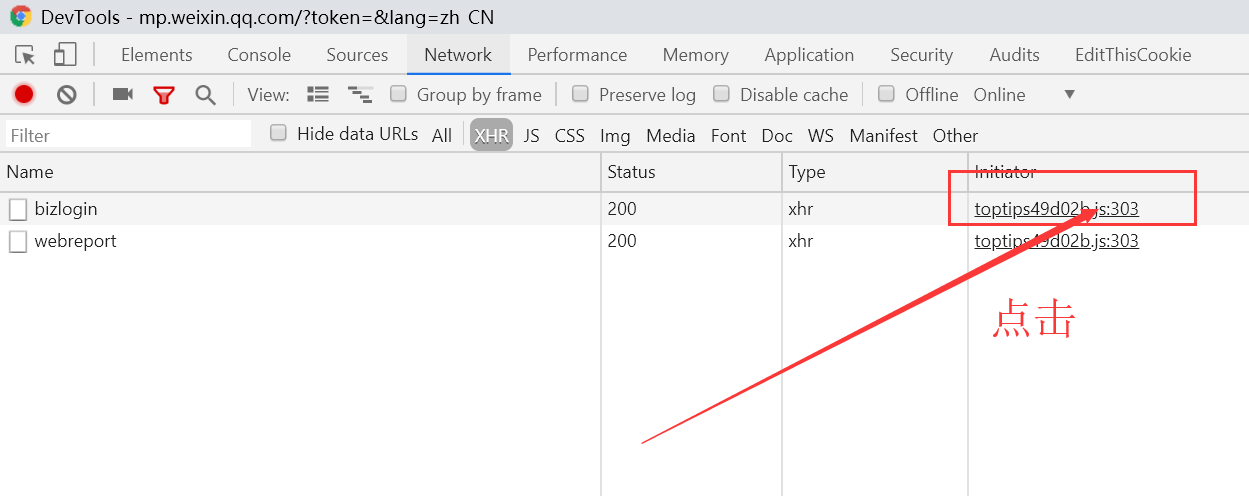Screen dimensions: 1249x496
Task: Select the JS filter type
Action: coord(531,135)
